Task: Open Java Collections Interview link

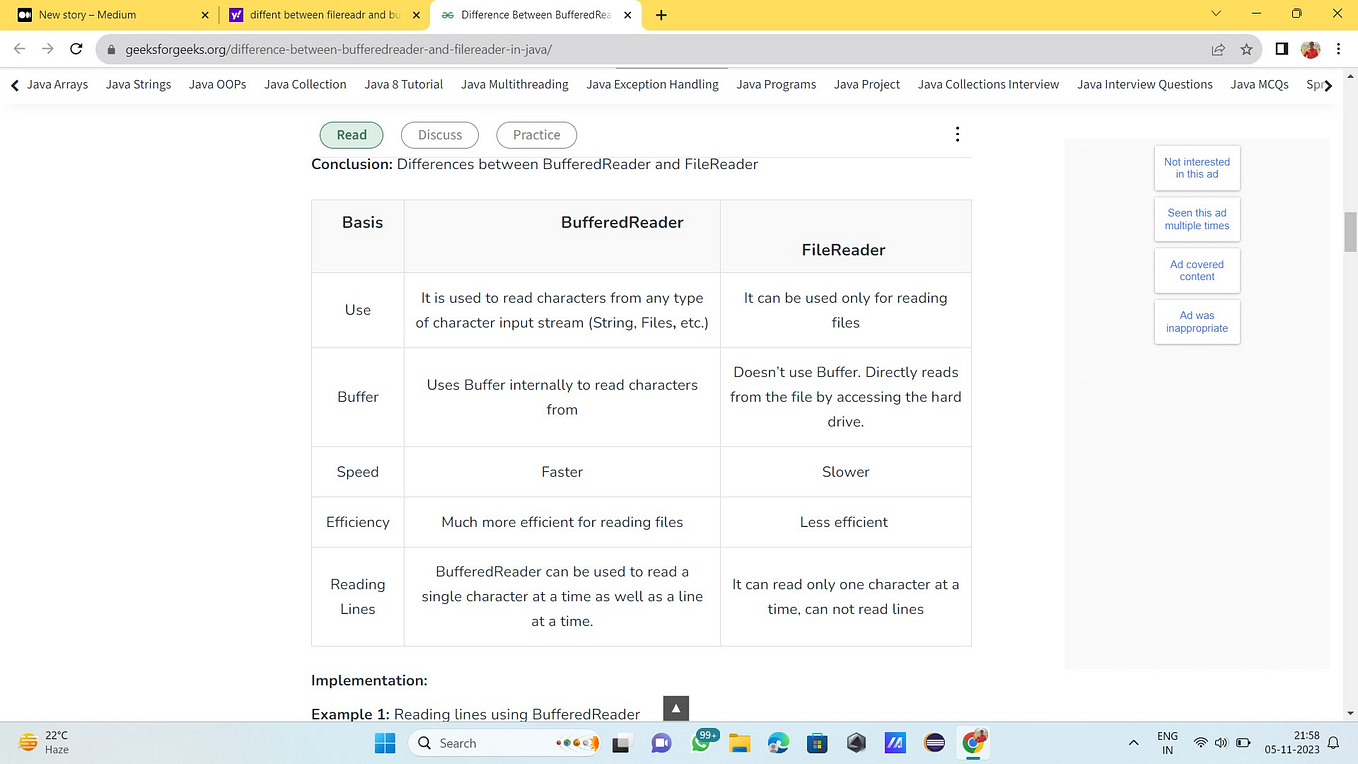Action: 988,85
